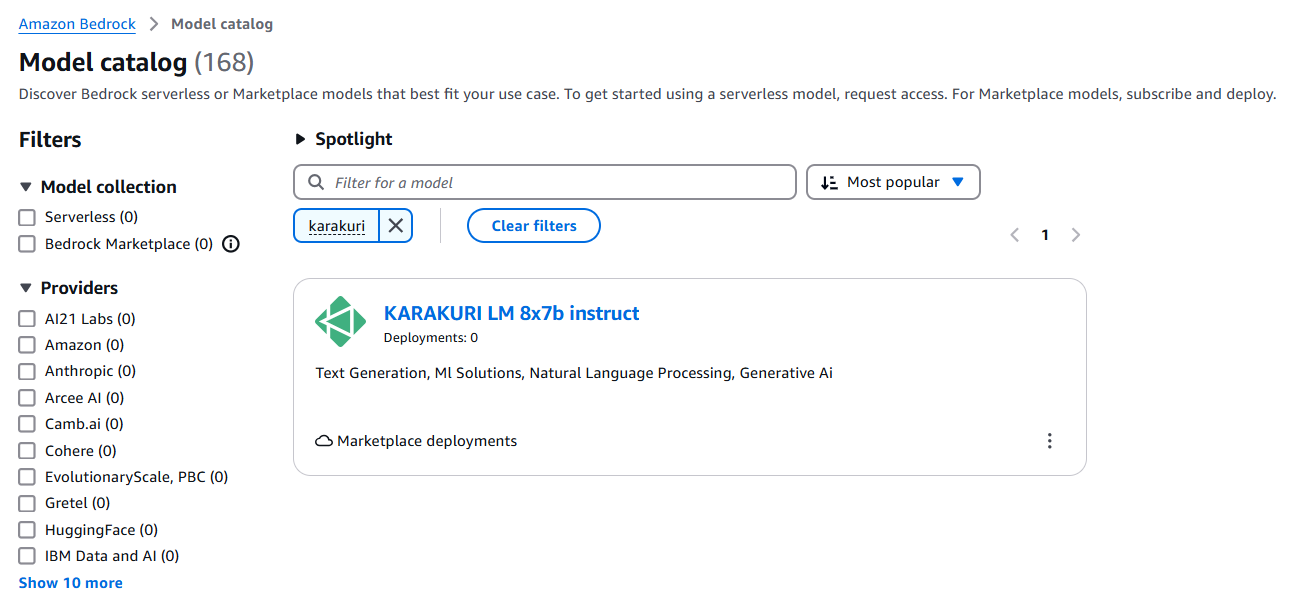Viewport: 1316px width, 606px height.
Task: Click Show 10 more providers link
Action: click(71, 583)
